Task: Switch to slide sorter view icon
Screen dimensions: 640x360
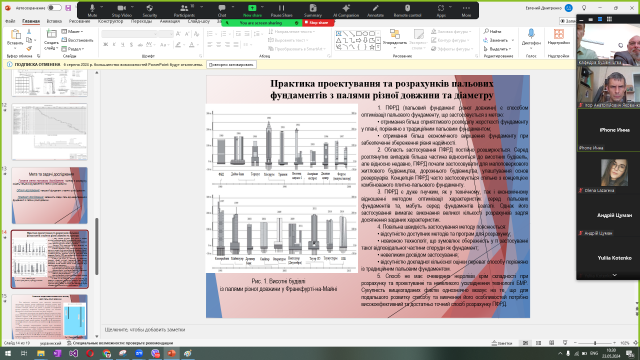Action: click(538, 343)
